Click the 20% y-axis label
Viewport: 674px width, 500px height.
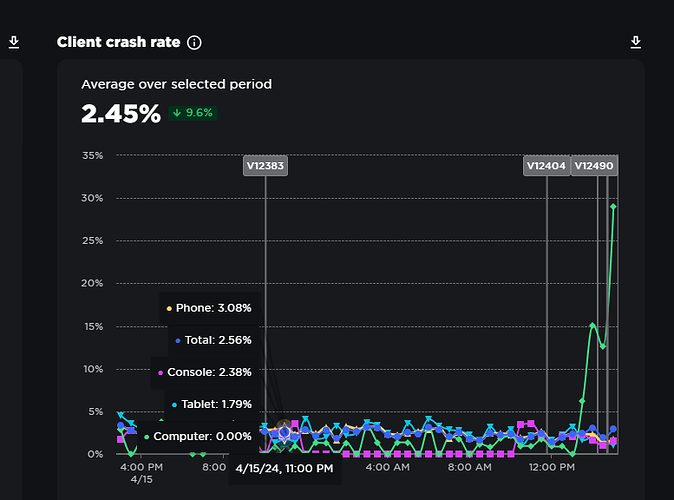pyautogui.click(x=92, y=283)
